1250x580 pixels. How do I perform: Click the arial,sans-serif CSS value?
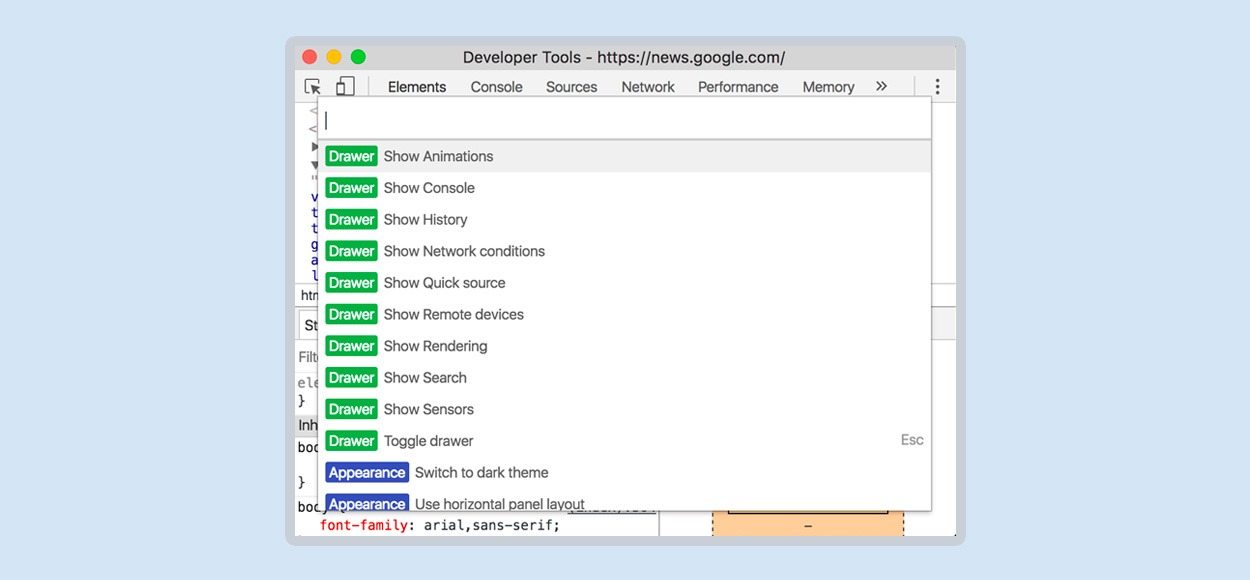click(x=489, y=525)
